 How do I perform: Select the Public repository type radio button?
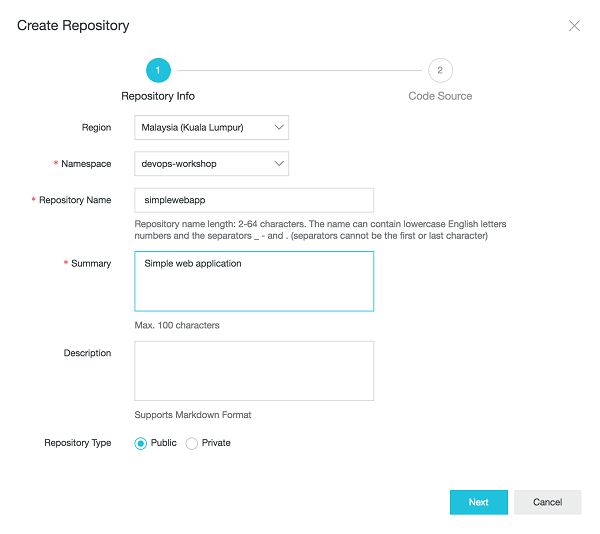pos(141,443)
